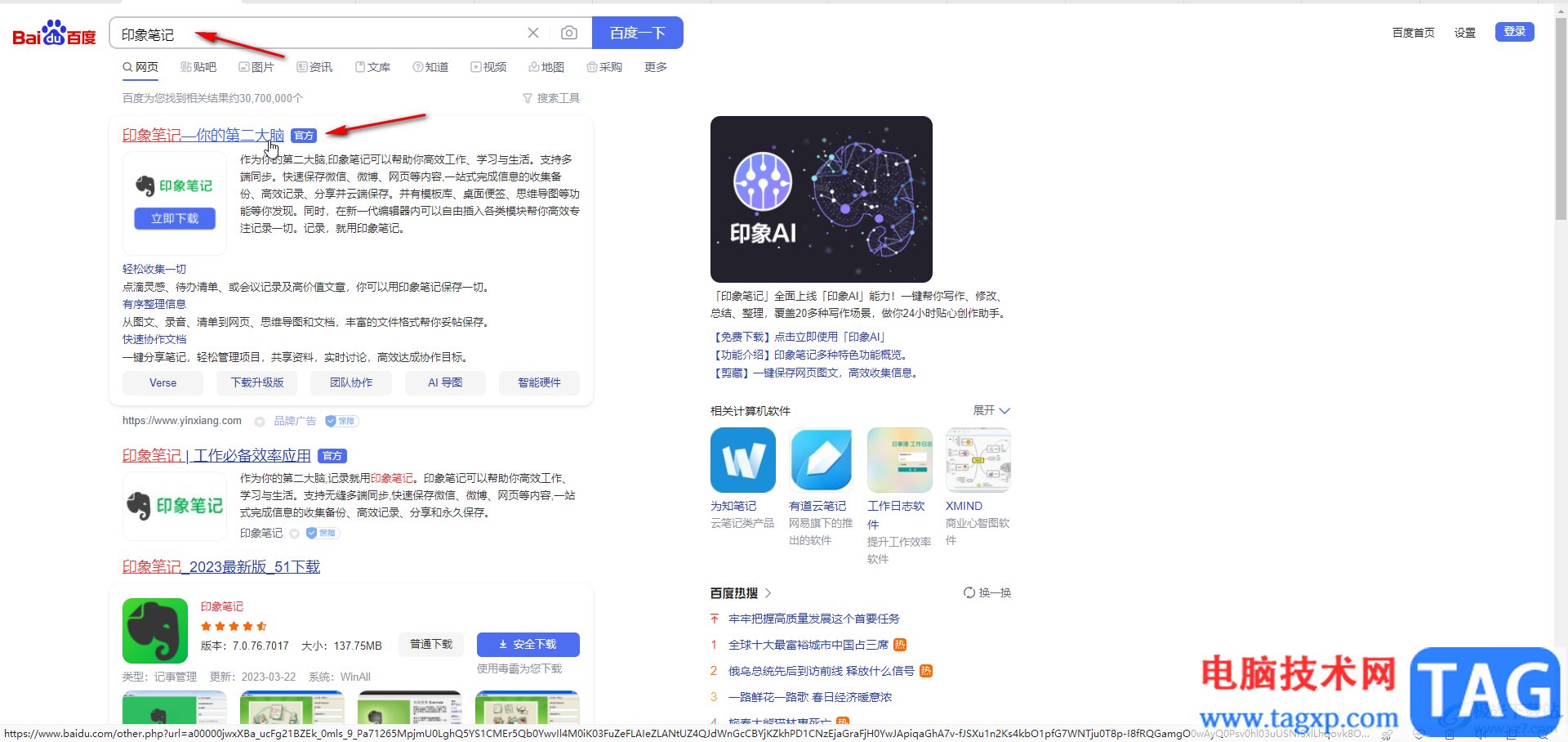Click the 安全下载 button
The image size is (1568, 742).
click(528, 645)
